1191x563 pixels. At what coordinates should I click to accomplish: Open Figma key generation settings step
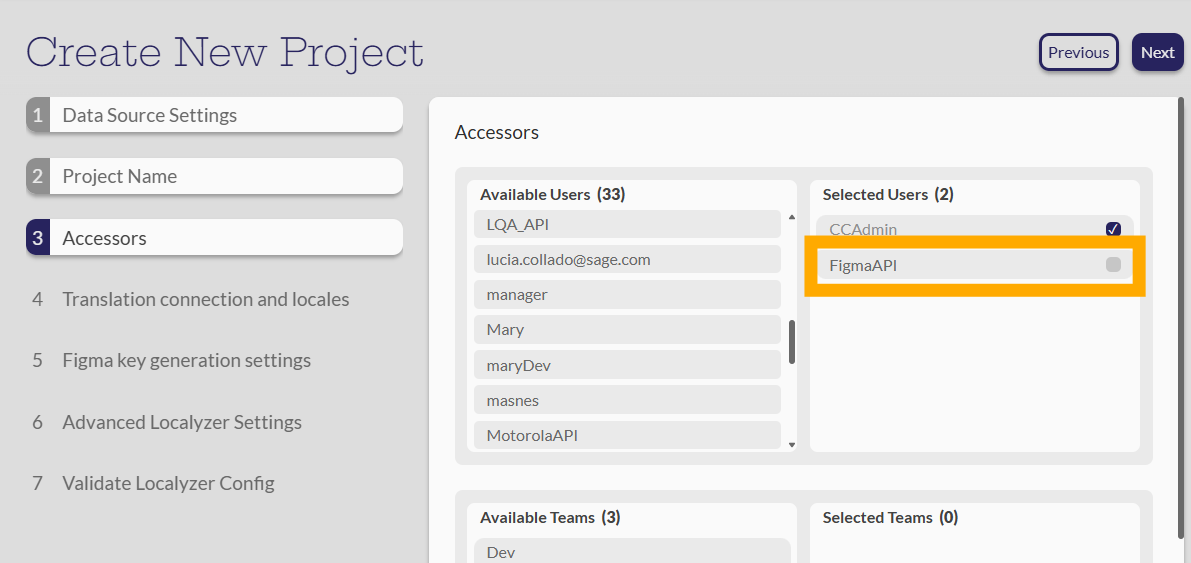click(x=186, y=360)
